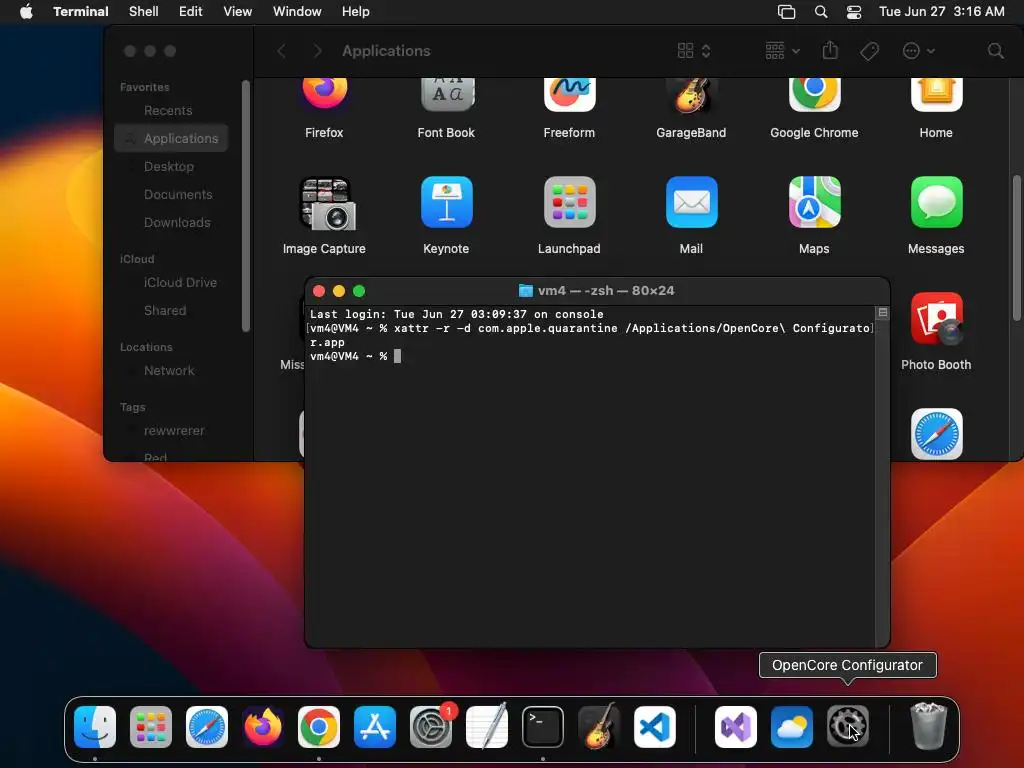The width and height of the screenshot is (1024, 768).
Task: Open Finder Action more-options dropdown
Action: [918, 51]
